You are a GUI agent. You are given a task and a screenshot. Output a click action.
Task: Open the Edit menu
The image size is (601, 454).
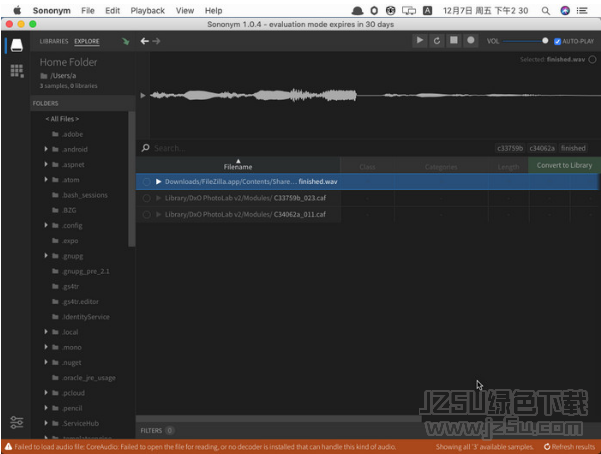pos(112,11)
